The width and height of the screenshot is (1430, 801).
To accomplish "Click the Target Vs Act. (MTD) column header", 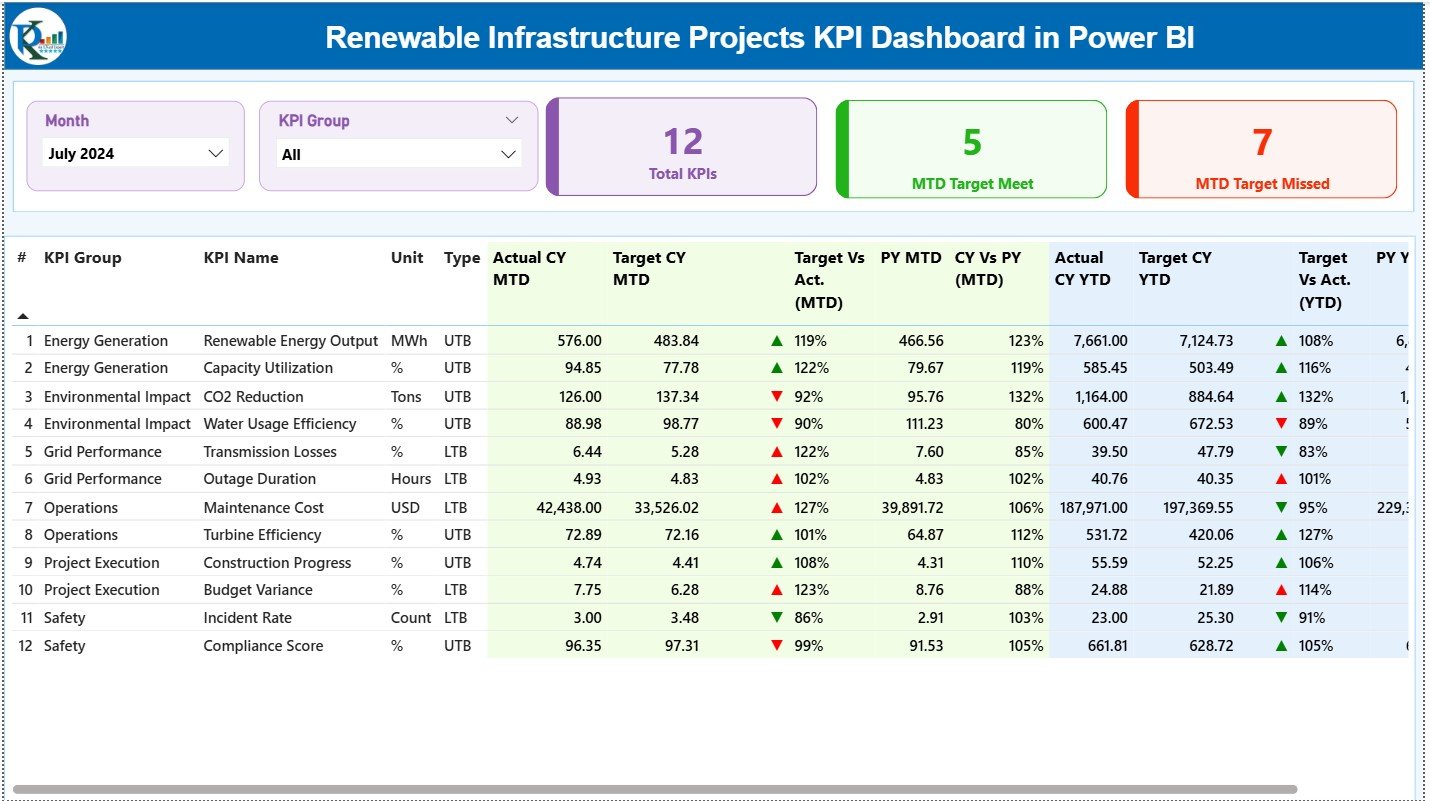I will coord(828,279).
